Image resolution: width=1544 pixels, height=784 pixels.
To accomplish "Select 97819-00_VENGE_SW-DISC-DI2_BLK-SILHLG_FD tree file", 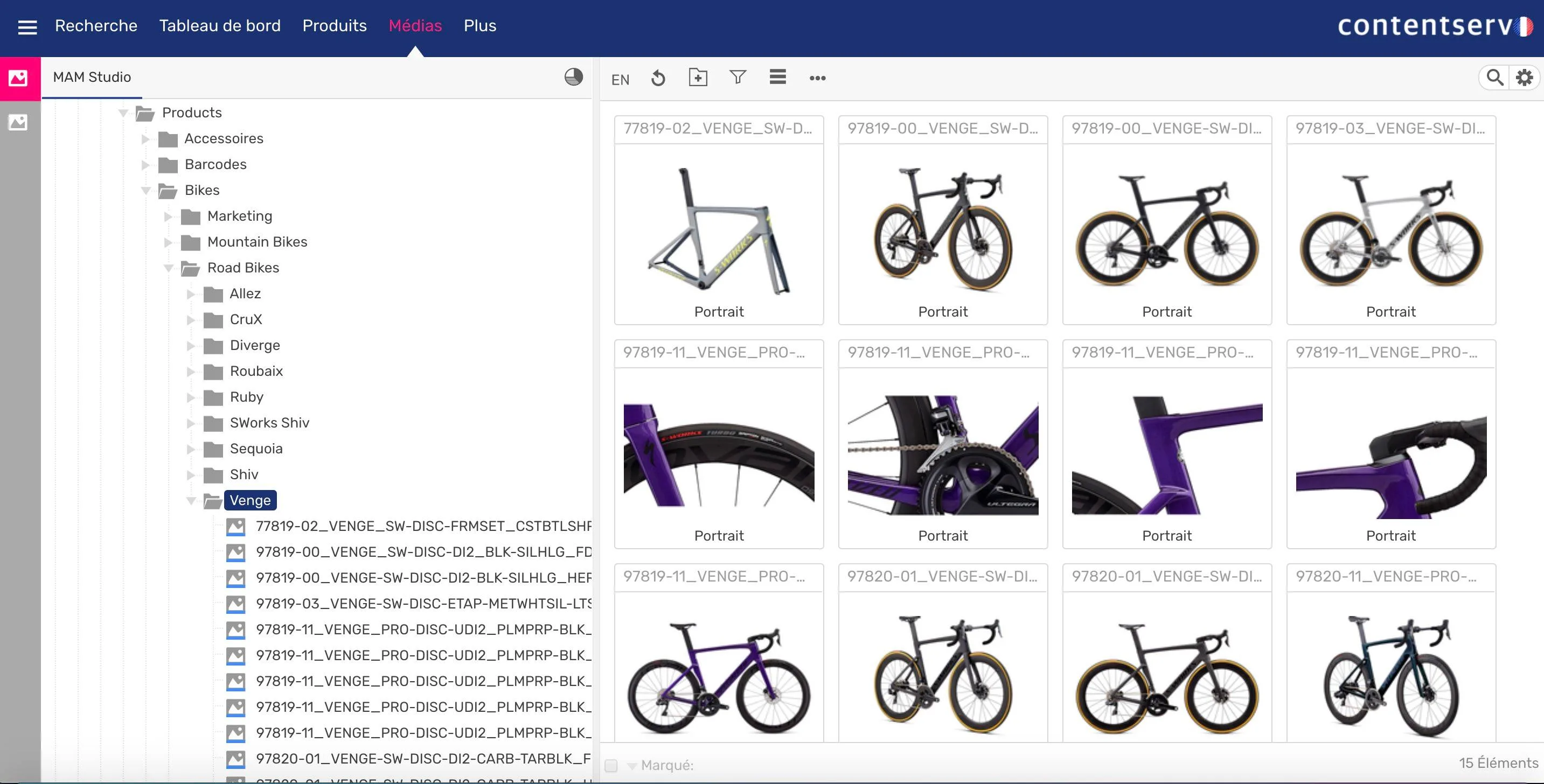I will click(423, 552).
